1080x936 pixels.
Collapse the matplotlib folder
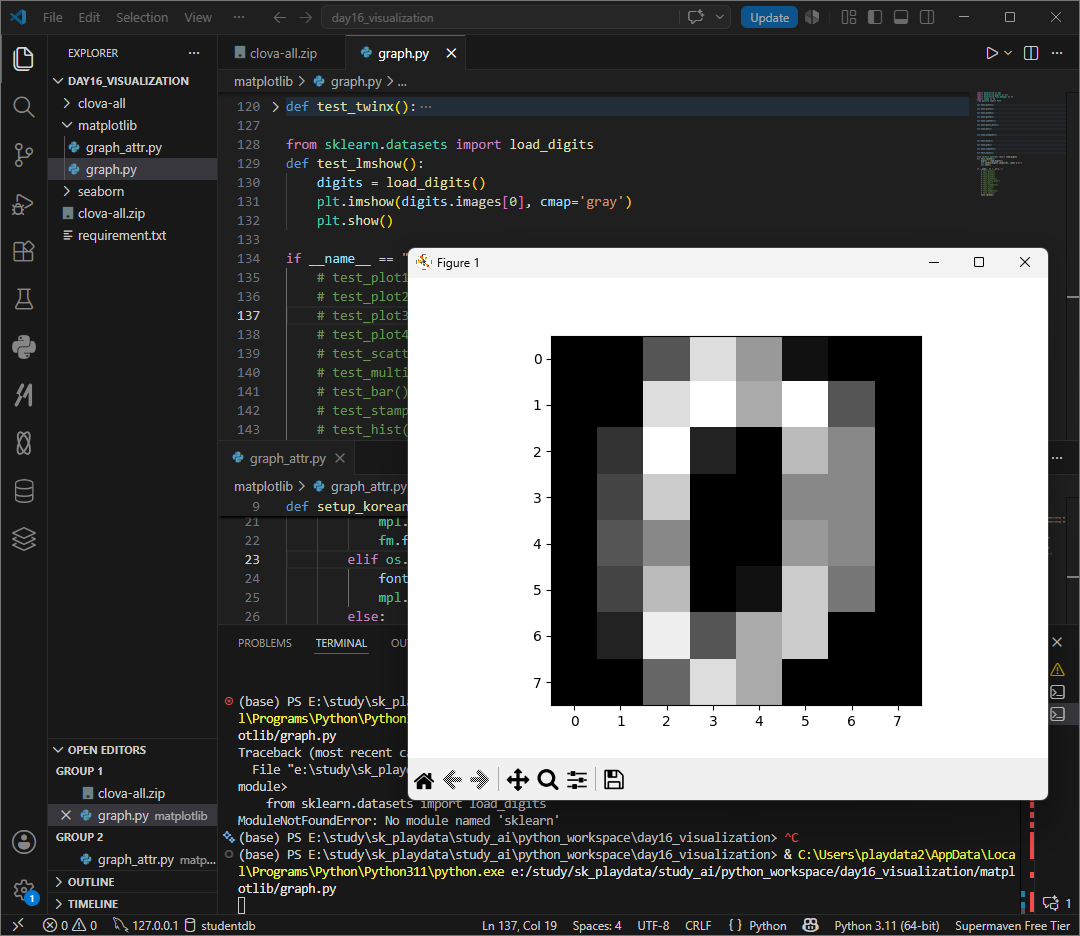pos(67,125)
